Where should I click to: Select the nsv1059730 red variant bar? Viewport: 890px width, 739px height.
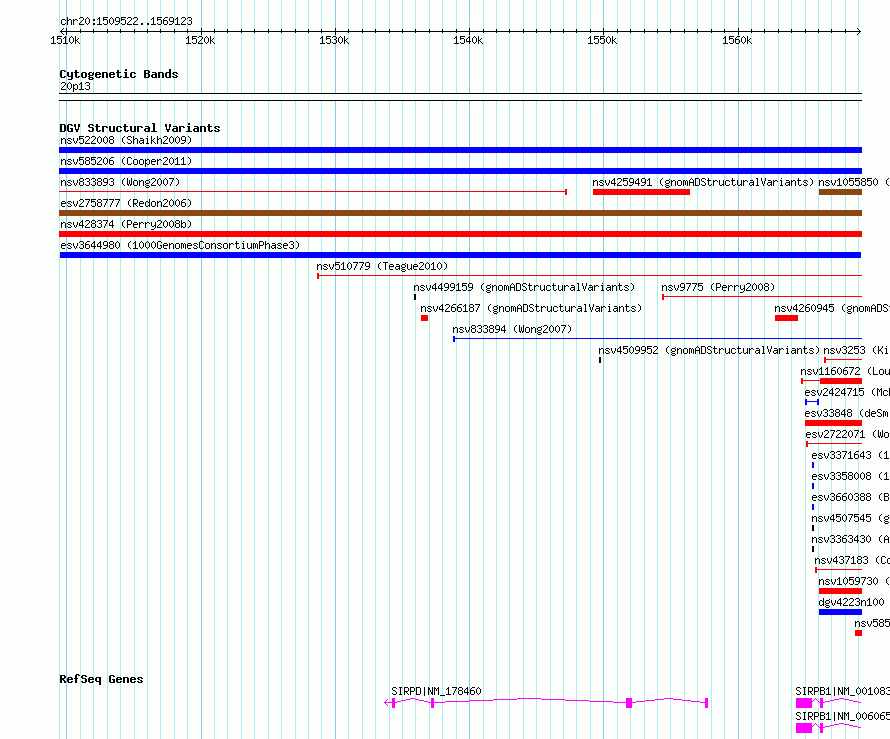(840, 591)
